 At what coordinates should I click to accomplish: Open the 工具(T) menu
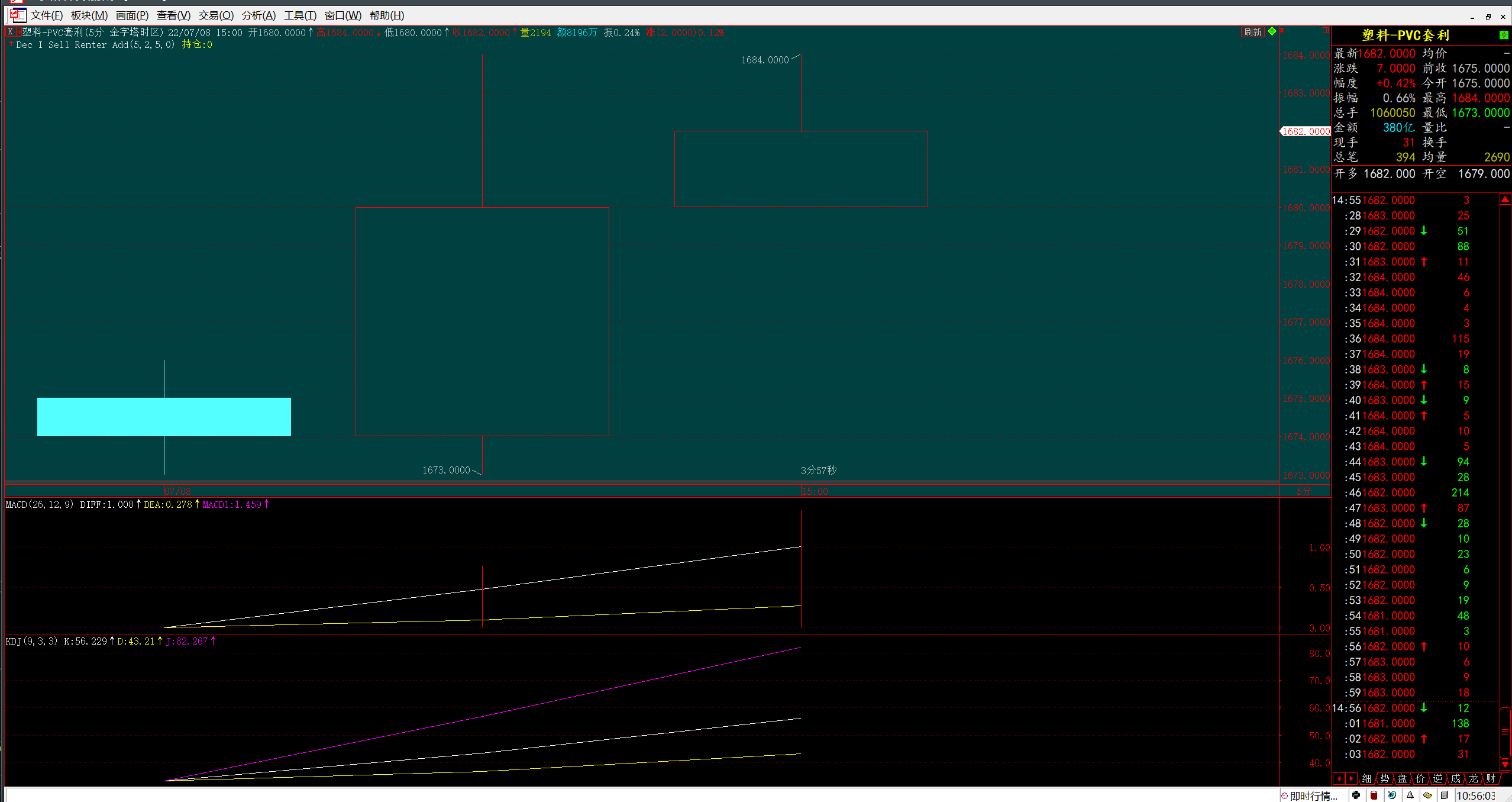(300, 15)
